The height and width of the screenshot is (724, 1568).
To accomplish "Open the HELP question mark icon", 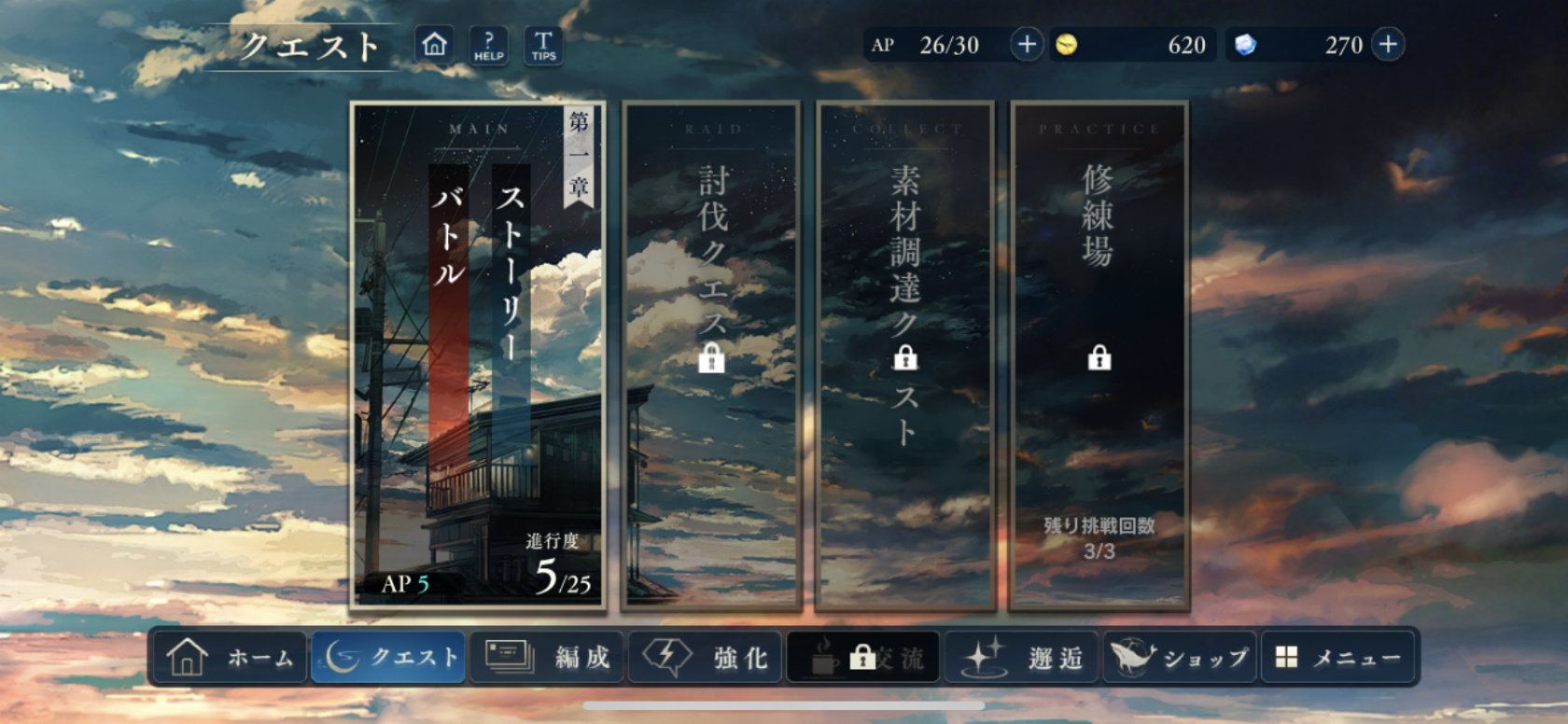I will (489, 44).
